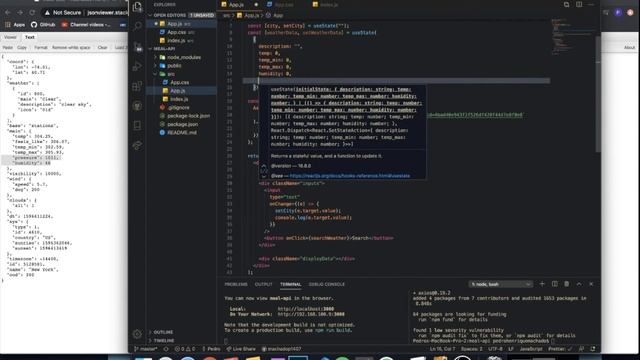Image resolution: width=640 pixels, height=360 pixels.
Task: Split the terminal panel
Action: [554, 284]
